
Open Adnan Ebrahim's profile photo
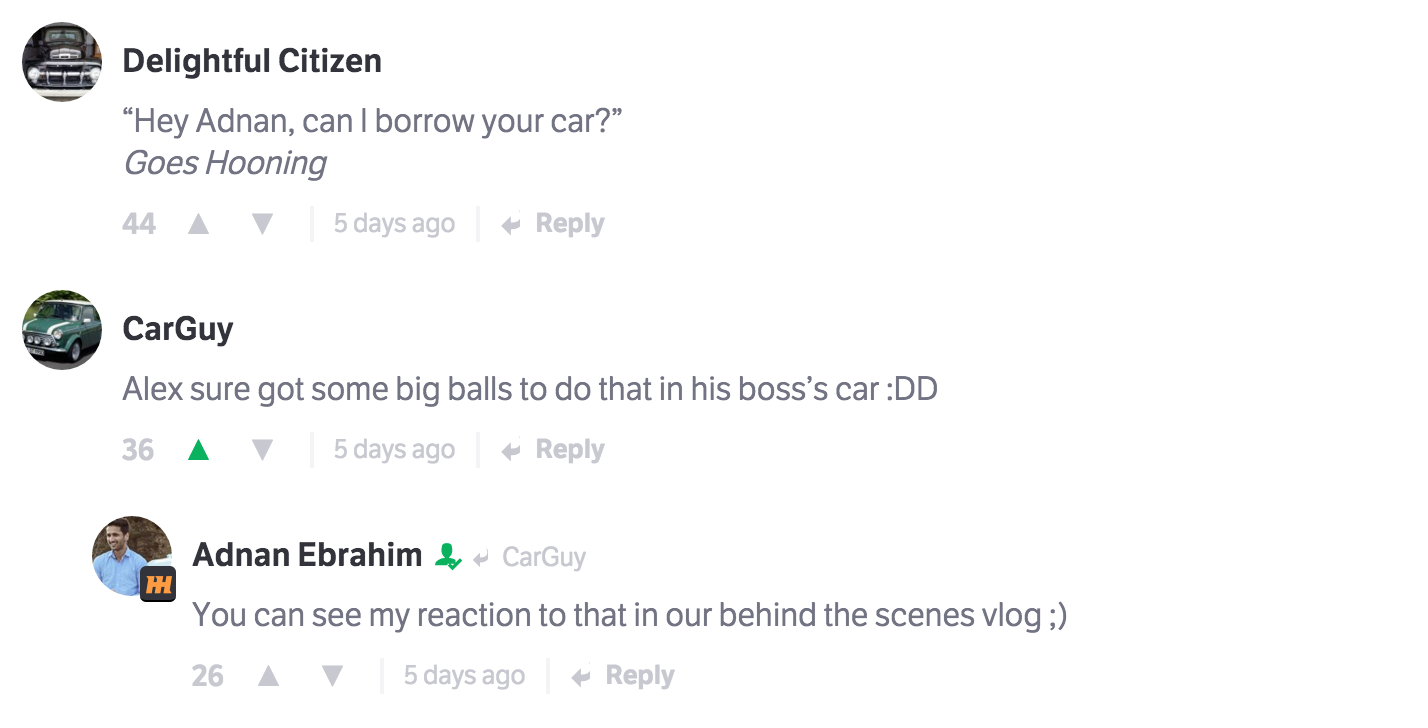pyautogui.click(x=128, y=553)
